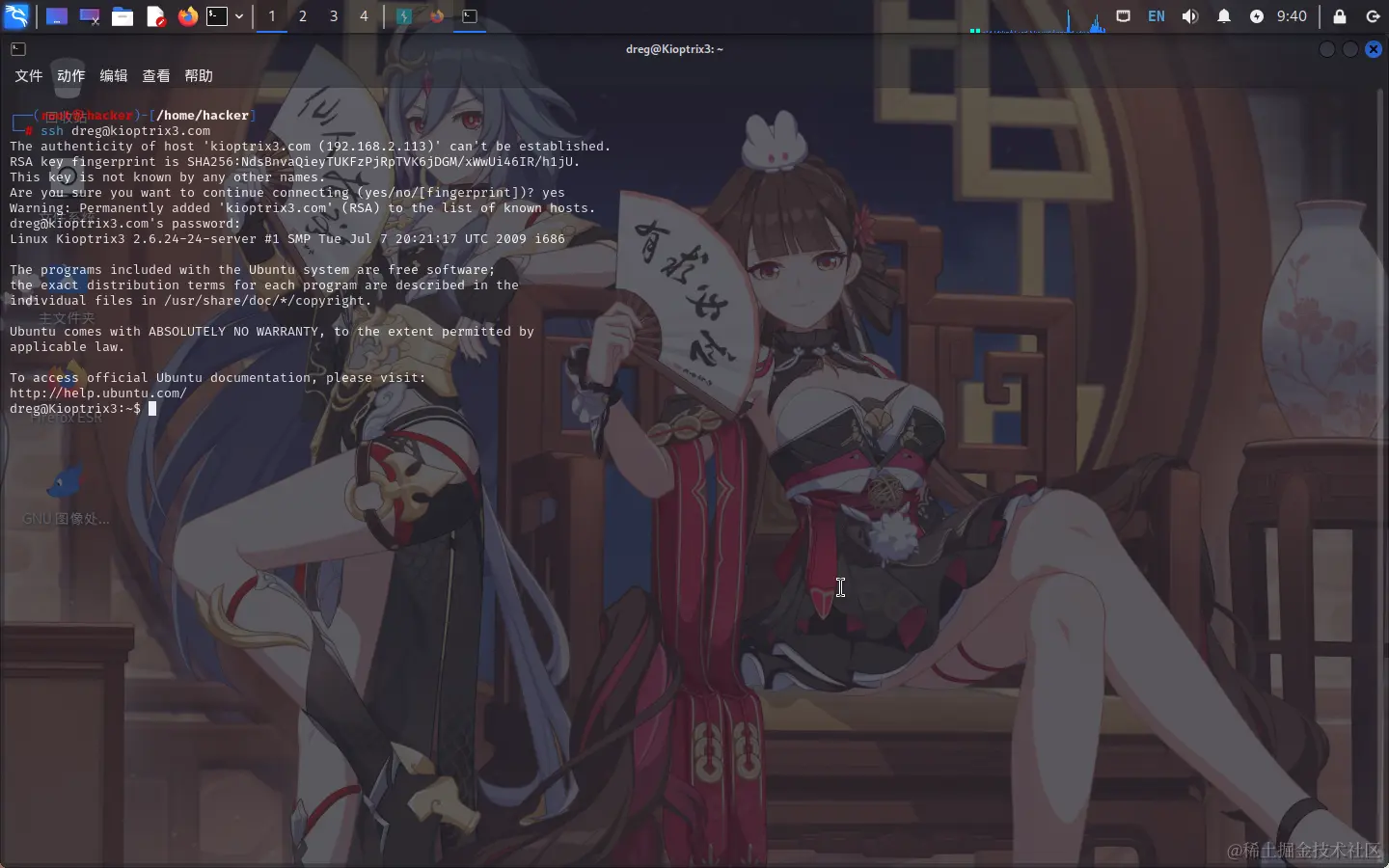Launch the file manager from the panel
The width and height of the screenshot is (1389, 868).
click(123, 16)
